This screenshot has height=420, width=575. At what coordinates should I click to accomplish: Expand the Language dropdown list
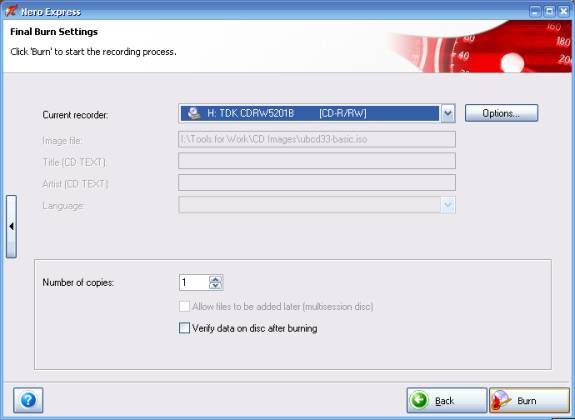(x=448, y=205)
